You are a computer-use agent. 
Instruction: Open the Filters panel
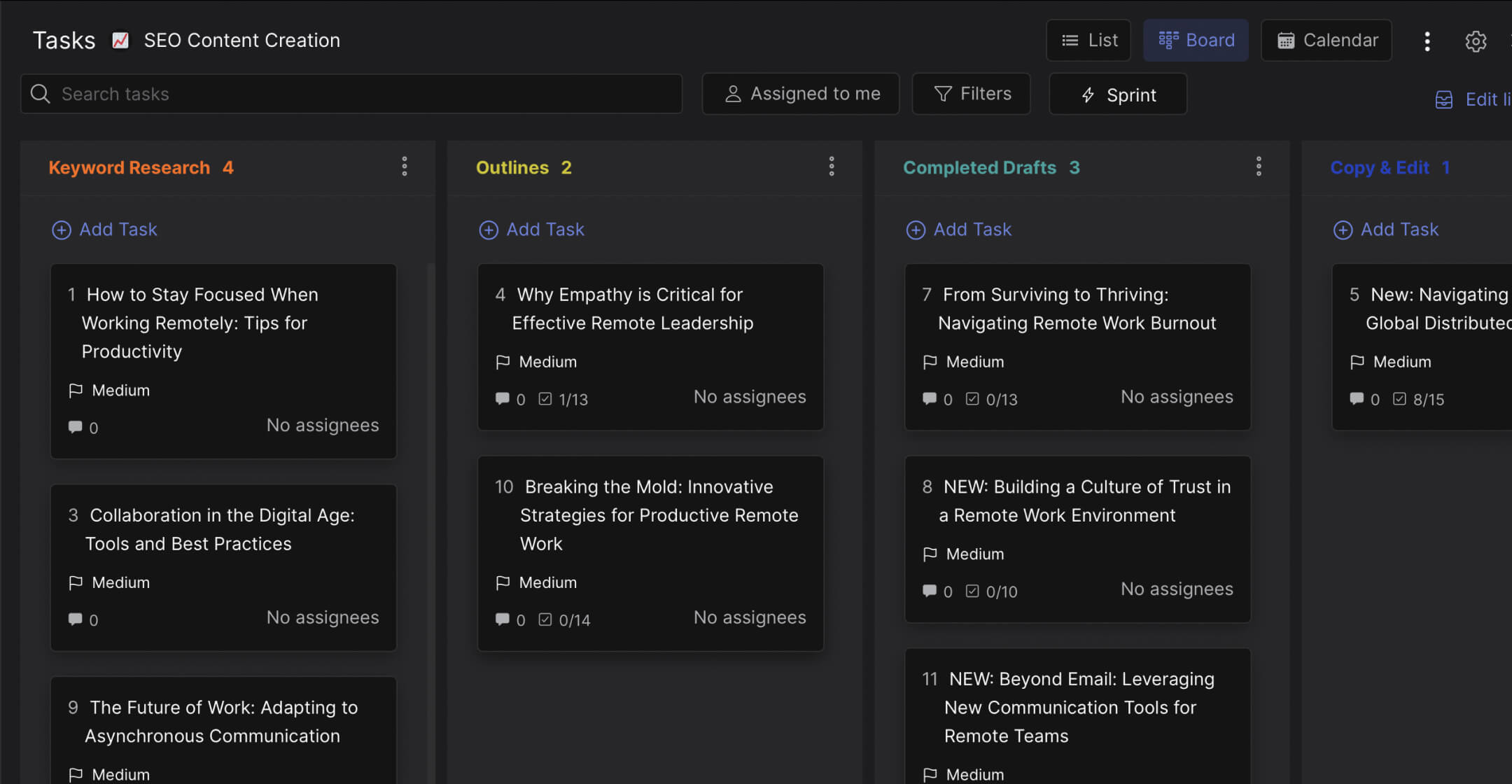pyautogui.click(x=971, y=93)
